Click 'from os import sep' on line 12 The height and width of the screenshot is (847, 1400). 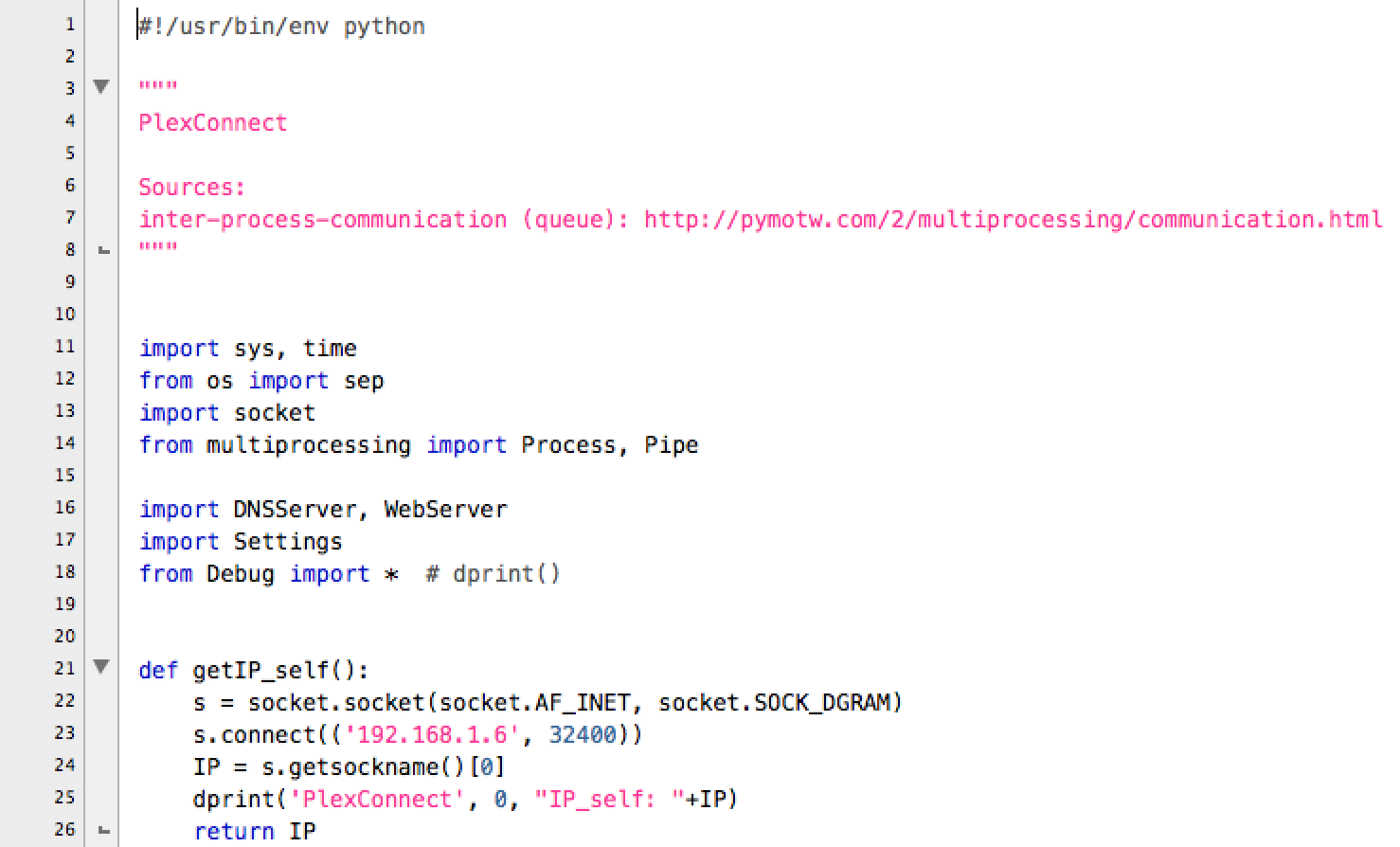[261, 381]
